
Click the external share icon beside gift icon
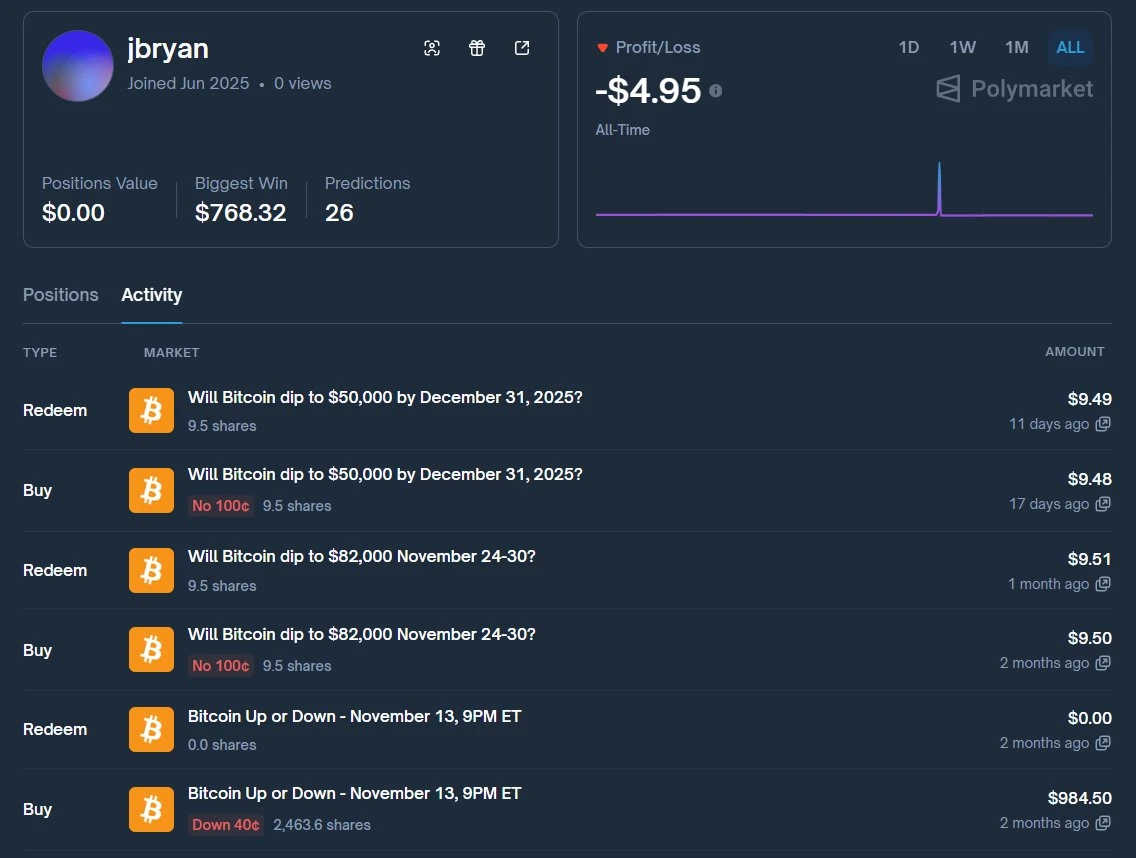click(x=522, y=47)
